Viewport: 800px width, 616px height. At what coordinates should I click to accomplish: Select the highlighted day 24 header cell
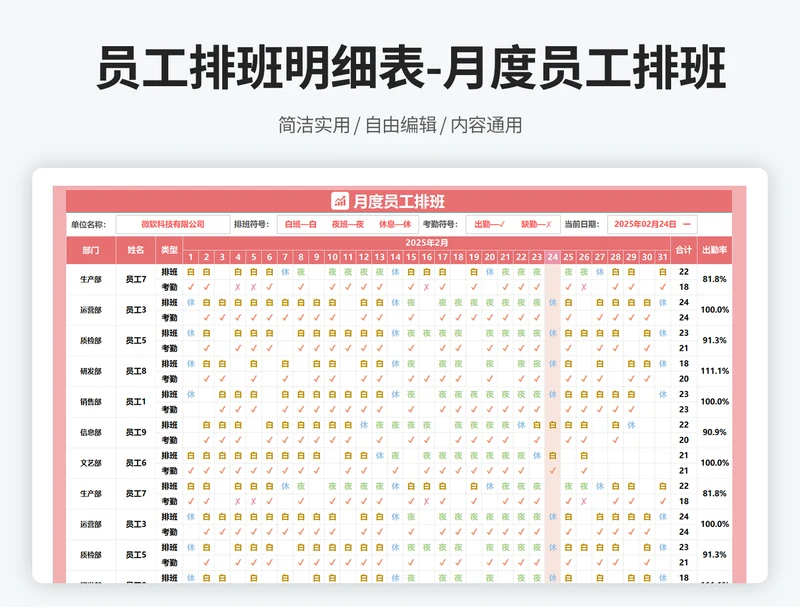pos(553,257)
